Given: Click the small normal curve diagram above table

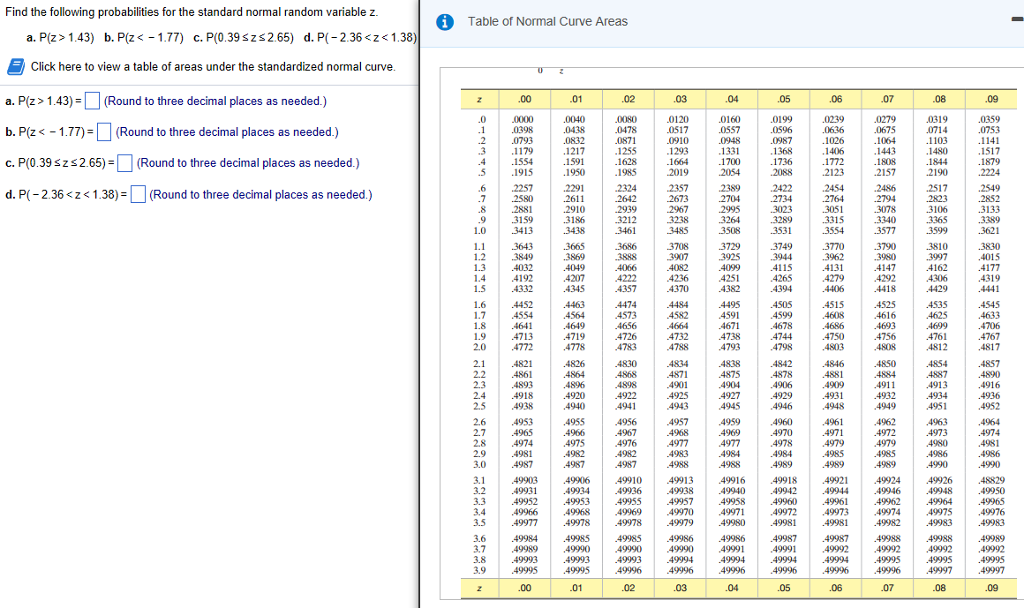Looking at the screenshot, I should [x=548, y=72].
